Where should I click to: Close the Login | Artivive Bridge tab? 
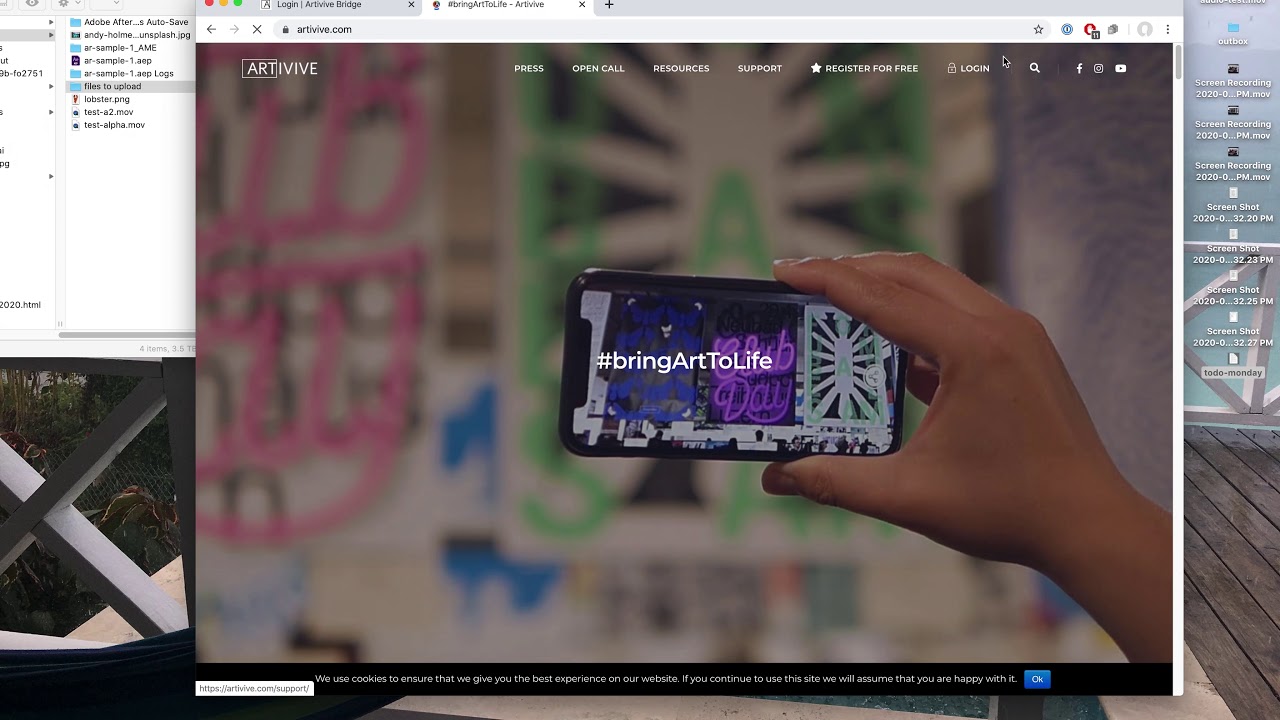click(x=411, y=5)
